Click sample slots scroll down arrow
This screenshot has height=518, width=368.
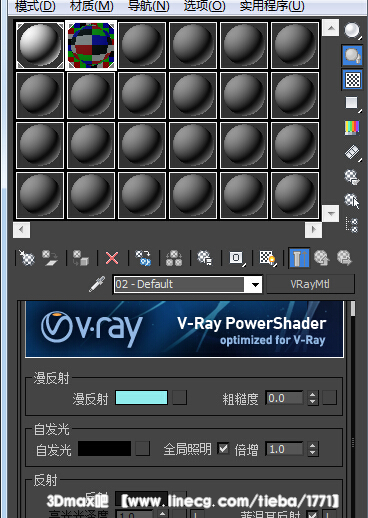click(331, 213)
